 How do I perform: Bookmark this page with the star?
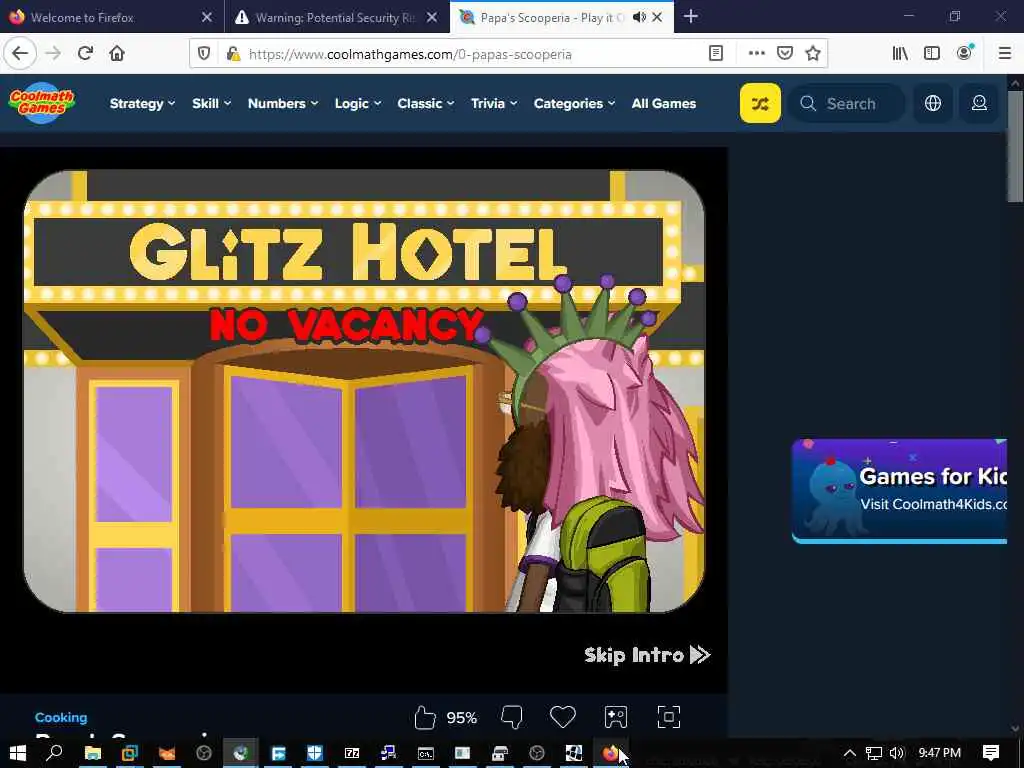pyautogui.click(x=813, y=54)
